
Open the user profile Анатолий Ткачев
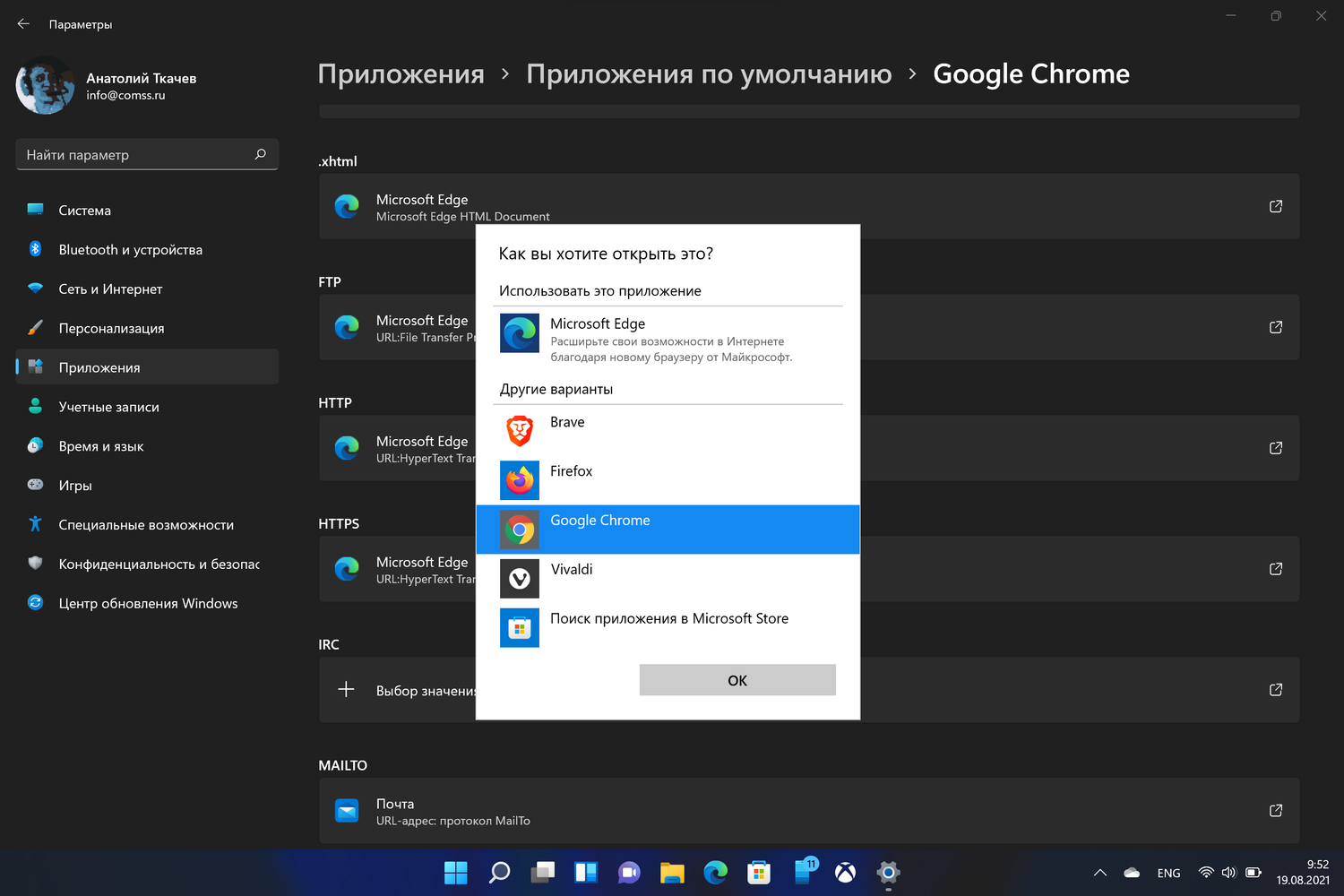pyautogui.click(x=108, y=86)
